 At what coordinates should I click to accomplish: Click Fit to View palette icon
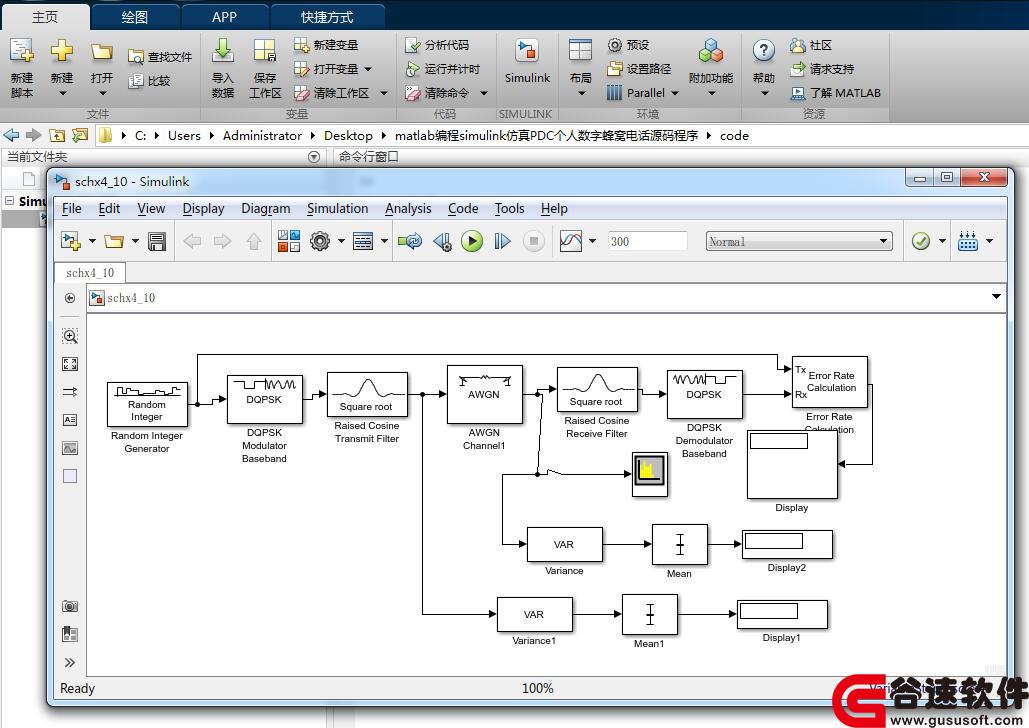coord(70,364)
